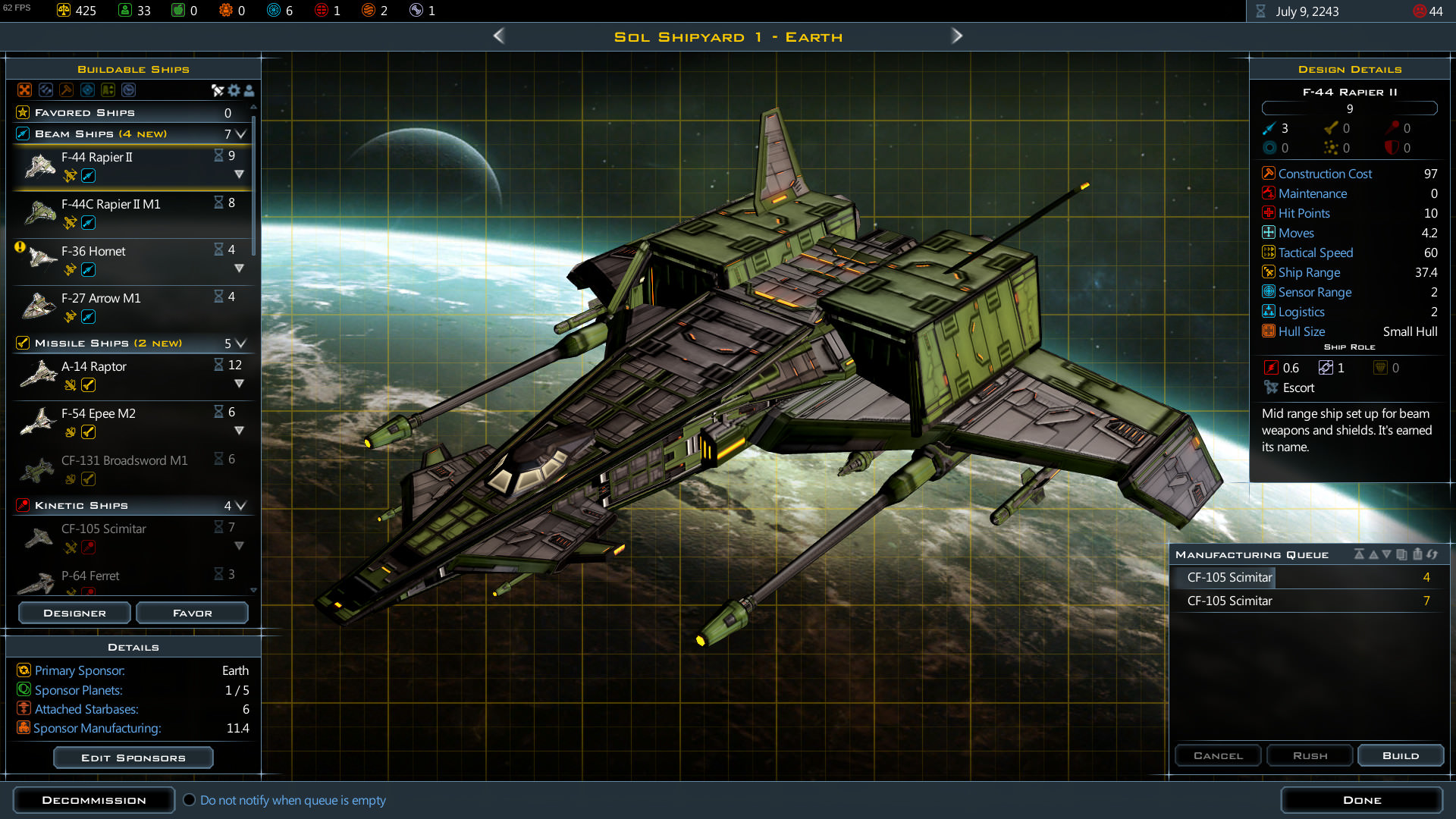The width and height of the screenshot is (1456, 819).
Task: Go to next shipyard with right arrow
Action: click(957, 36)
